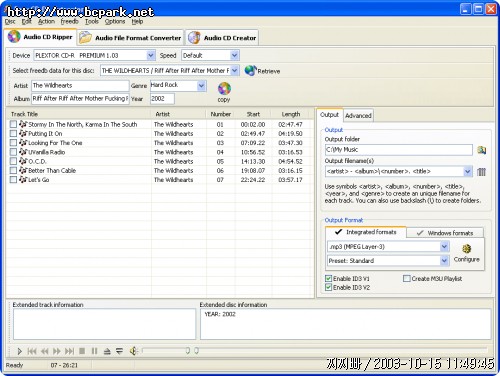
Task: Switch to Audio CD Creator tab
Action: (222, 38)
